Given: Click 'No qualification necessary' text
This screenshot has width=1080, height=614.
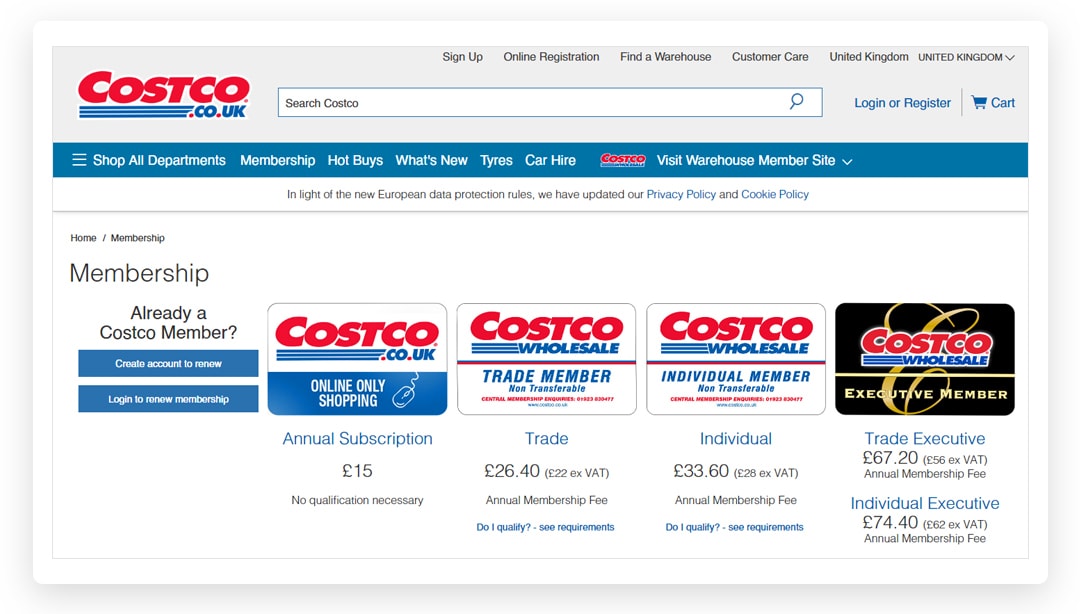Looking at the screenshot, I should point(357,500).
